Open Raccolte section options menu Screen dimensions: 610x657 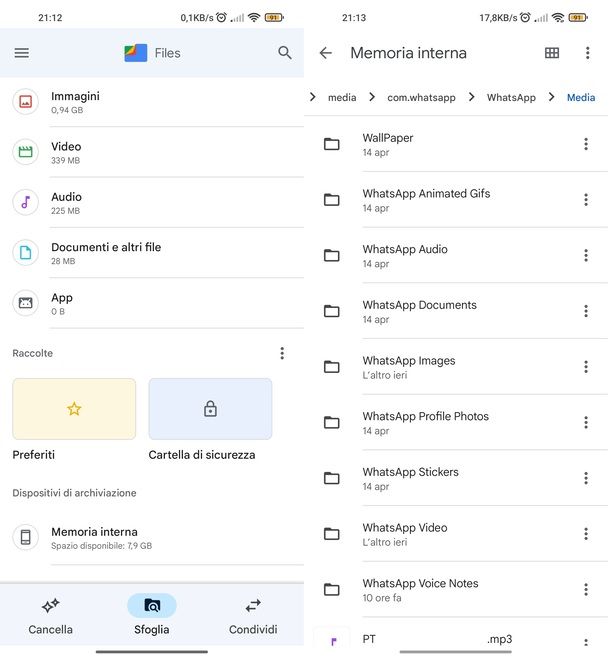point(282,353)
